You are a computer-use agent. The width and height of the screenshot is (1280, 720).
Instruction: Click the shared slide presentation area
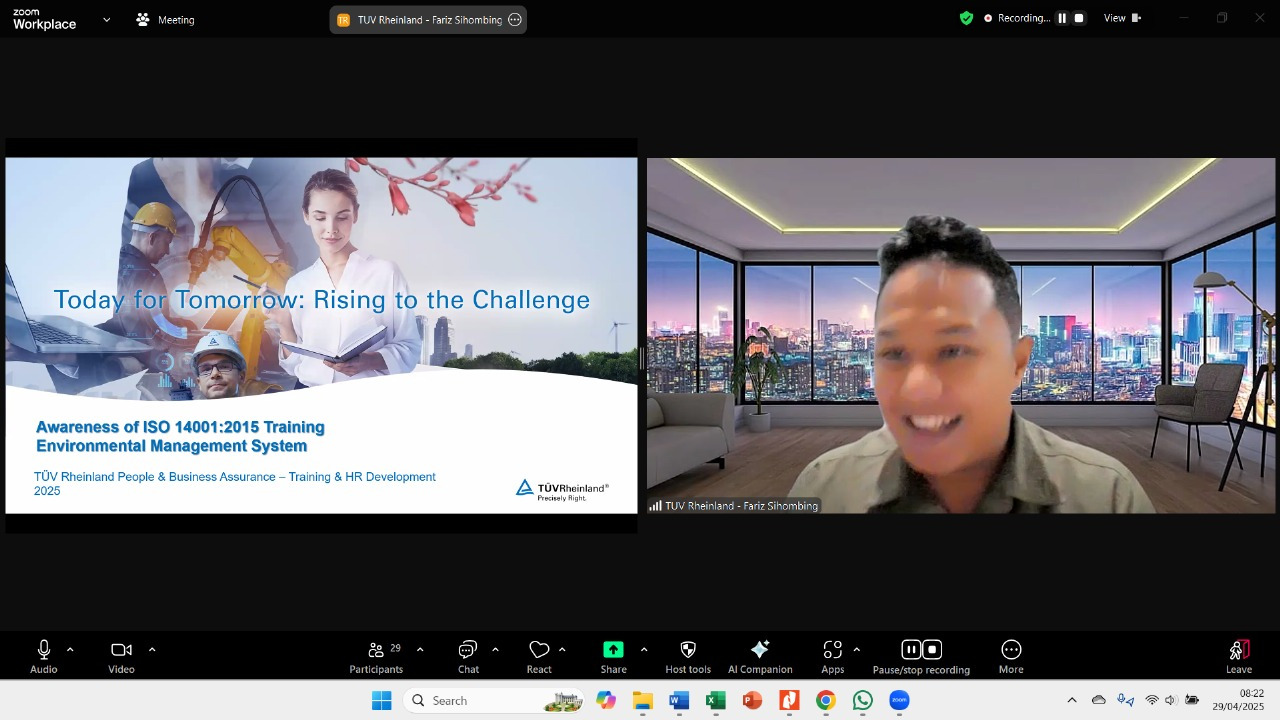point(321,335)
